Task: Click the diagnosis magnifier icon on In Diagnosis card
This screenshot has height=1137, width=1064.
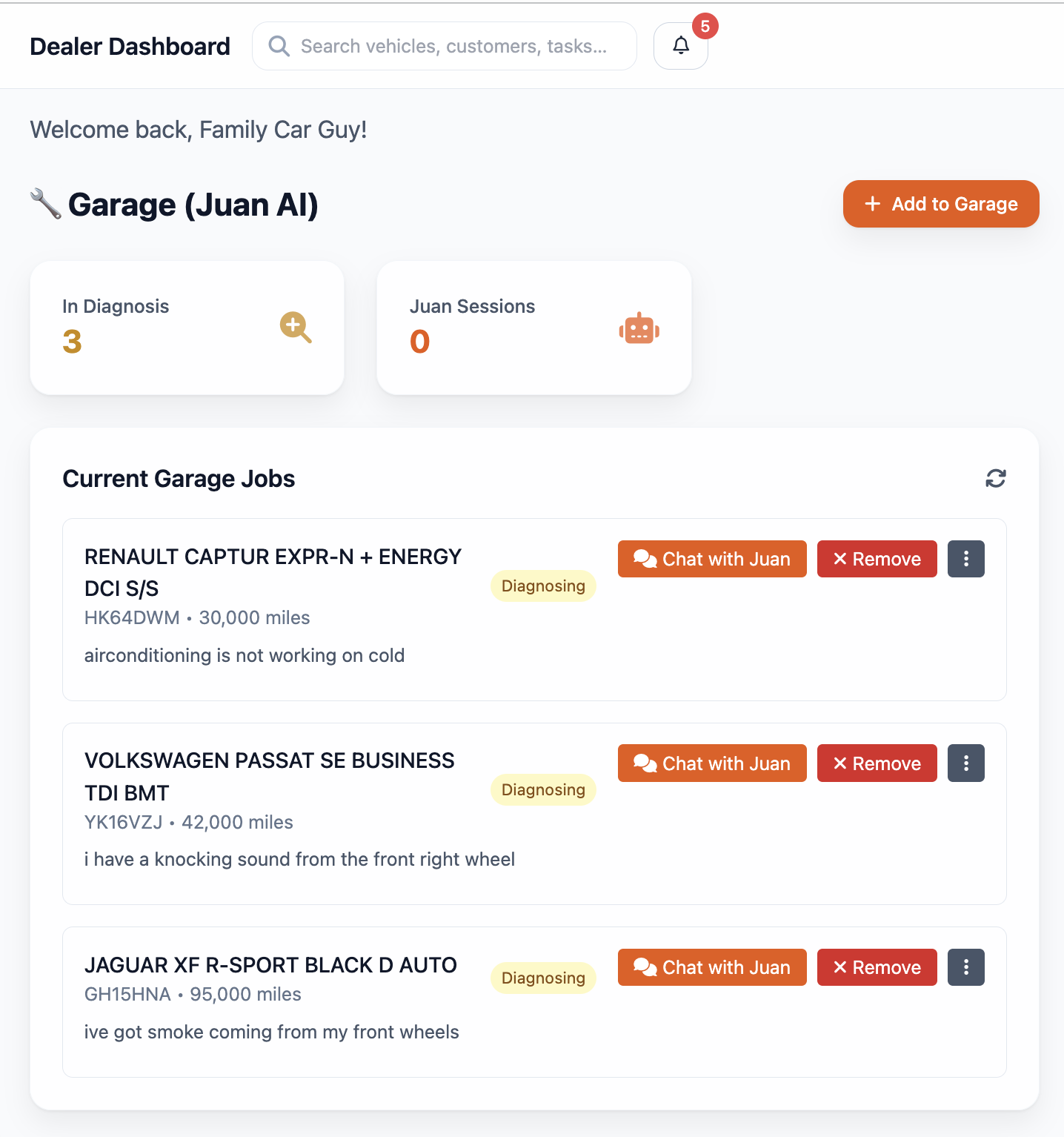Action: click(x=296, y=328)
